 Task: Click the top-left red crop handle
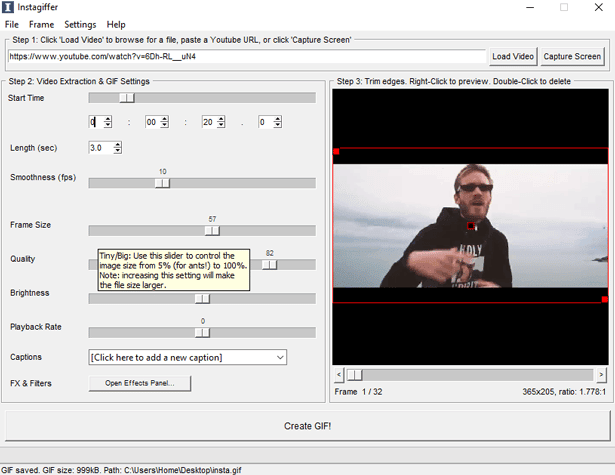[x=336, y=151]
